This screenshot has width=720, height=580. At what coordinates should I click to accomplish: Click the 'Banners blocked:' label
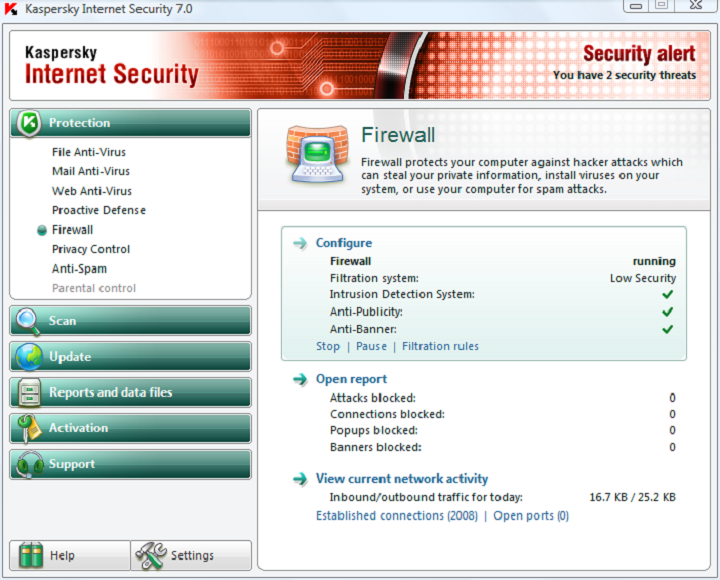point(376,447)
